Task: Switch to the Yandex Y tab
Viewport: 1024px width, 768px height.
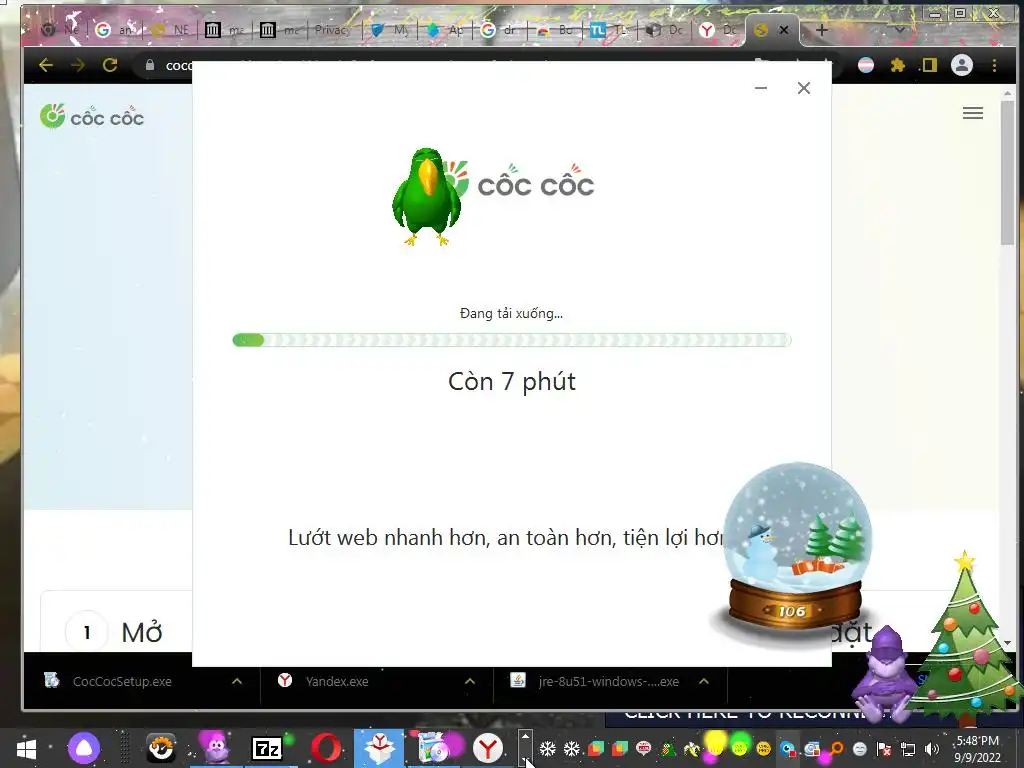Action: coord(717,30)
